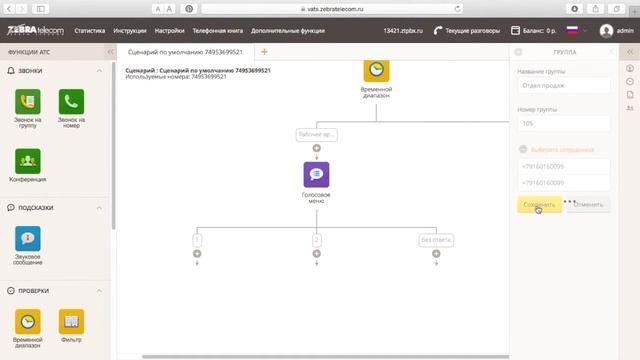Screen dimensions: 640x360
Task: Show Safari tab overview
Action: [616, 9]
